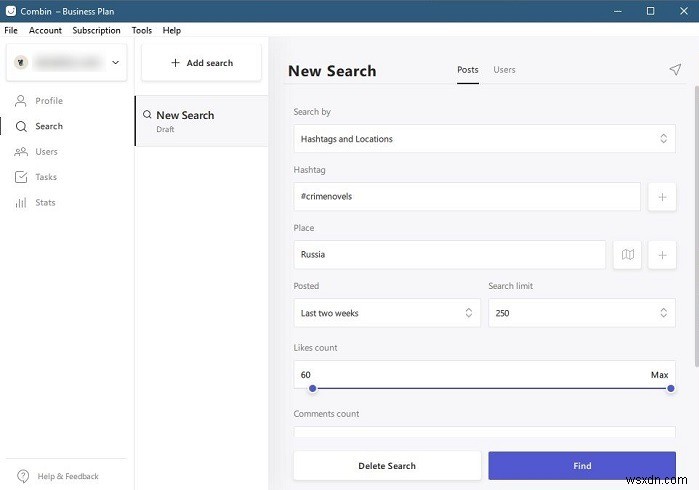Click into the Hashtag input field
699x490 pixels.
[467, 197]
